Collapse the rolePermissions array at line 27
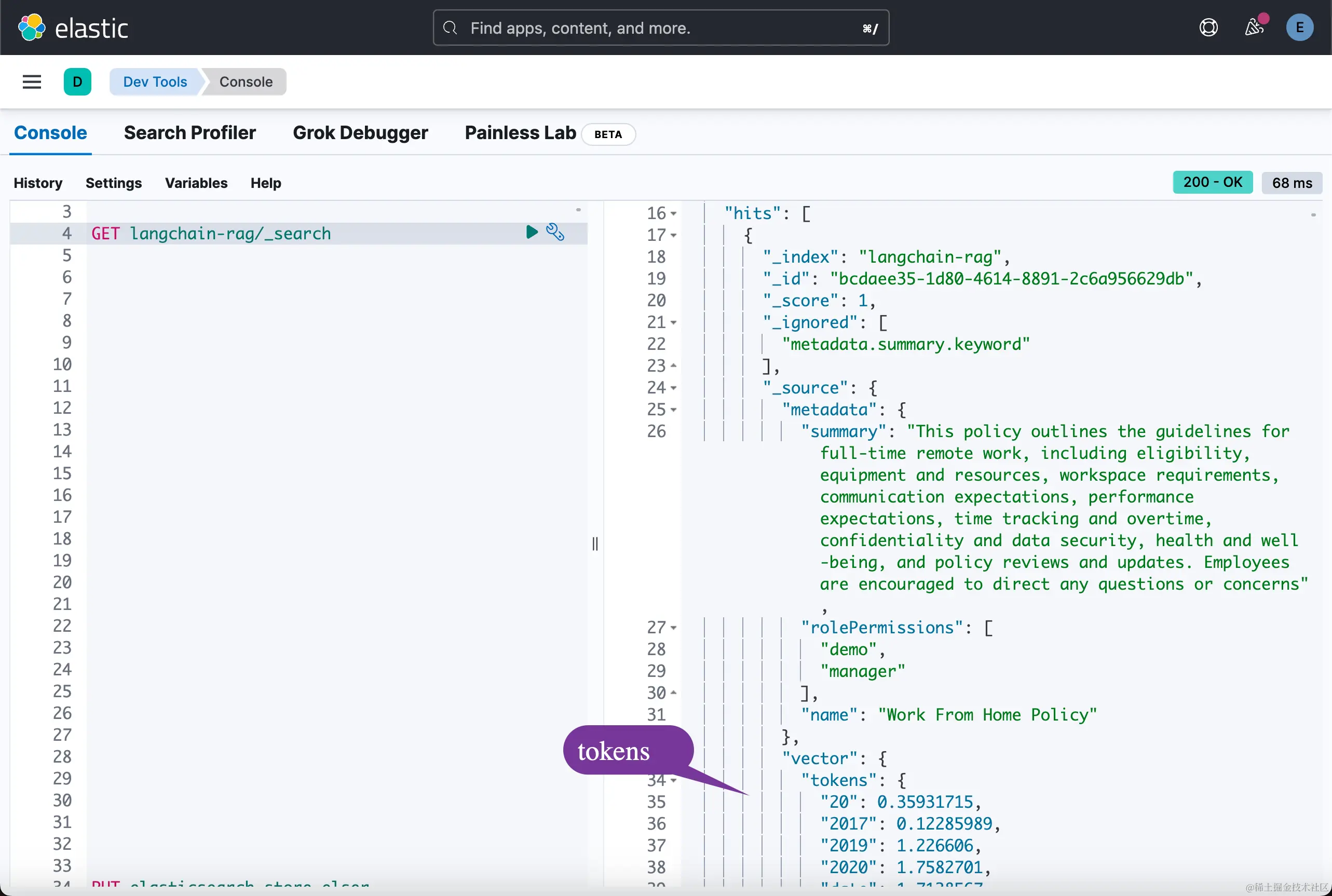 [x=674, y=628]
